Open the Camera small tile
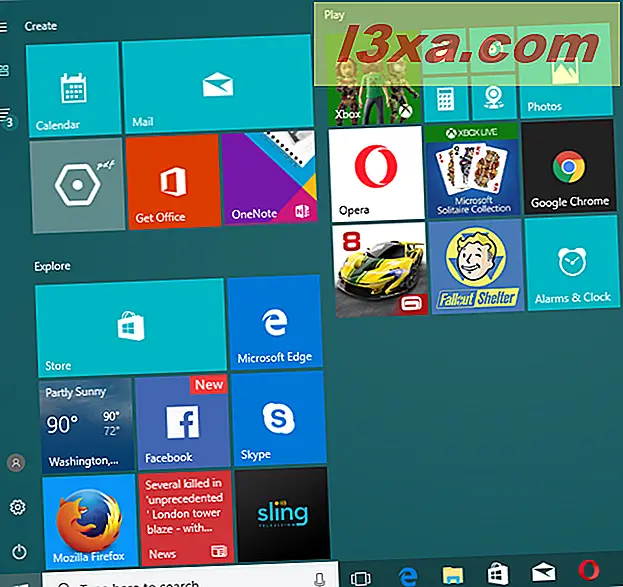The height and width of the screenshot is (587, 623). pos(493,98)
